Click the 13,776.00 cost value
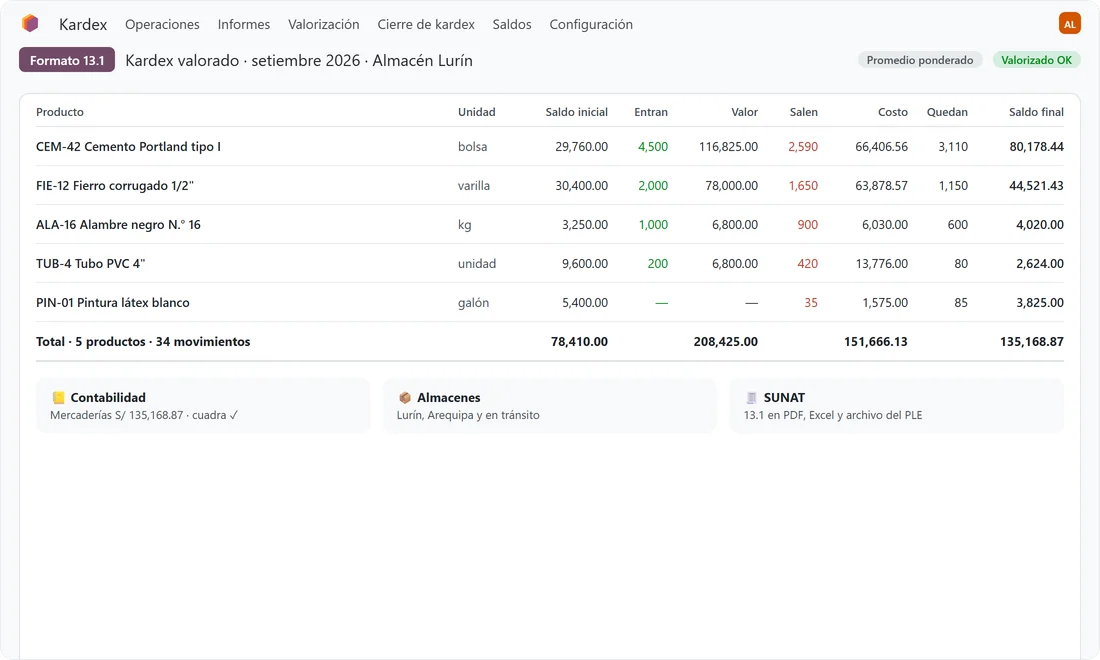Viewport: 1100px width, 660px height. click(x=882, y=264)
